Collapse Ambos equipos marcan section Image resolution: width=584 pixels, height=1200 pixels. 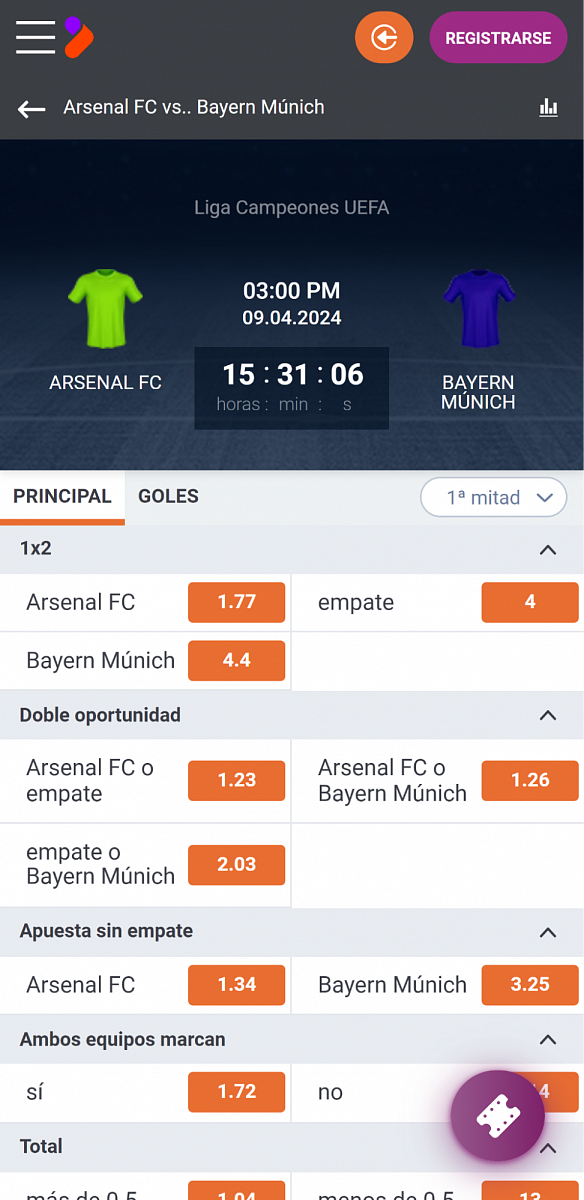click(547, 1040)
